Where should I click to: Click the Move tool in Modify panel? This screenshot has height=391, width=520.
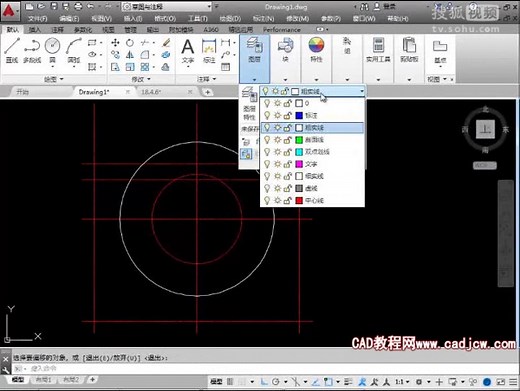tap(115, 43)
